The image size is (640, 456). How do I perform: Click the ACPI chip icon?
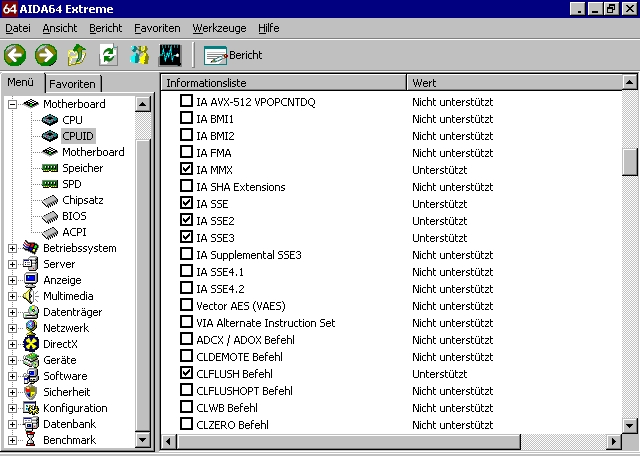pos(50,232)
